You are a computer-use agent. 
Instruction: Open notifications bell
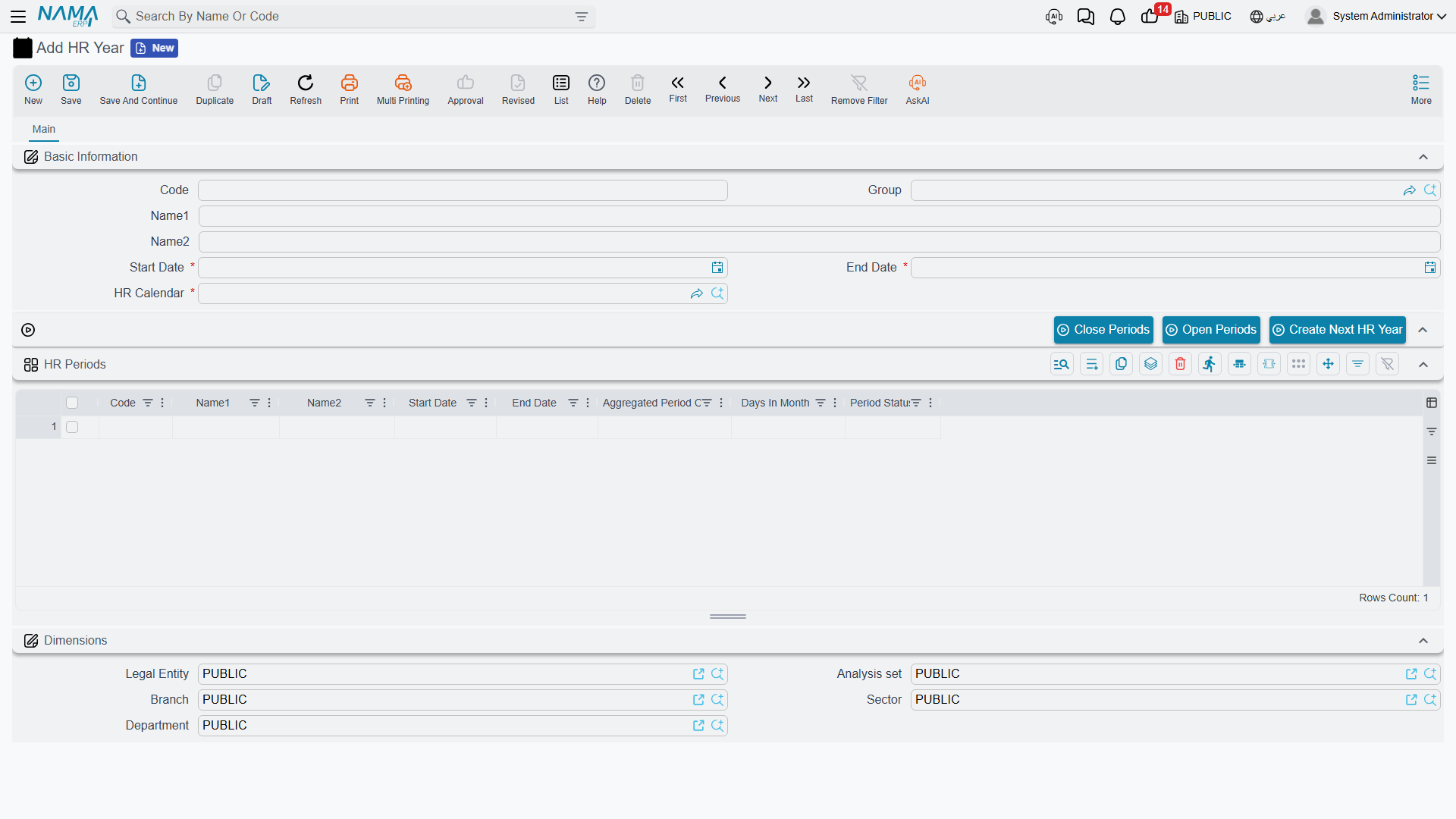point(1117,16)
